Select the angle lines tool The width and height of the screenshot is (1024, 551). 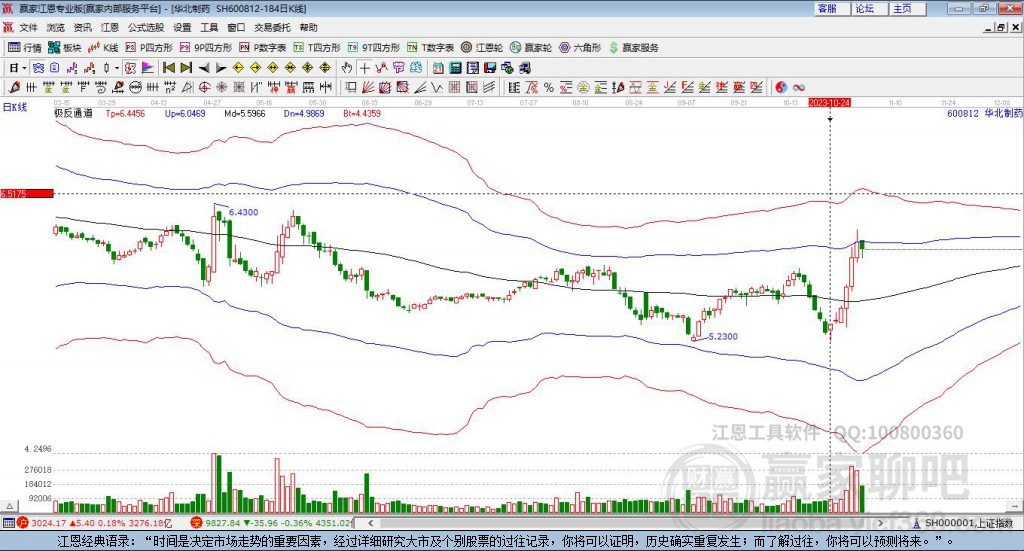click(x=419, y=87)
